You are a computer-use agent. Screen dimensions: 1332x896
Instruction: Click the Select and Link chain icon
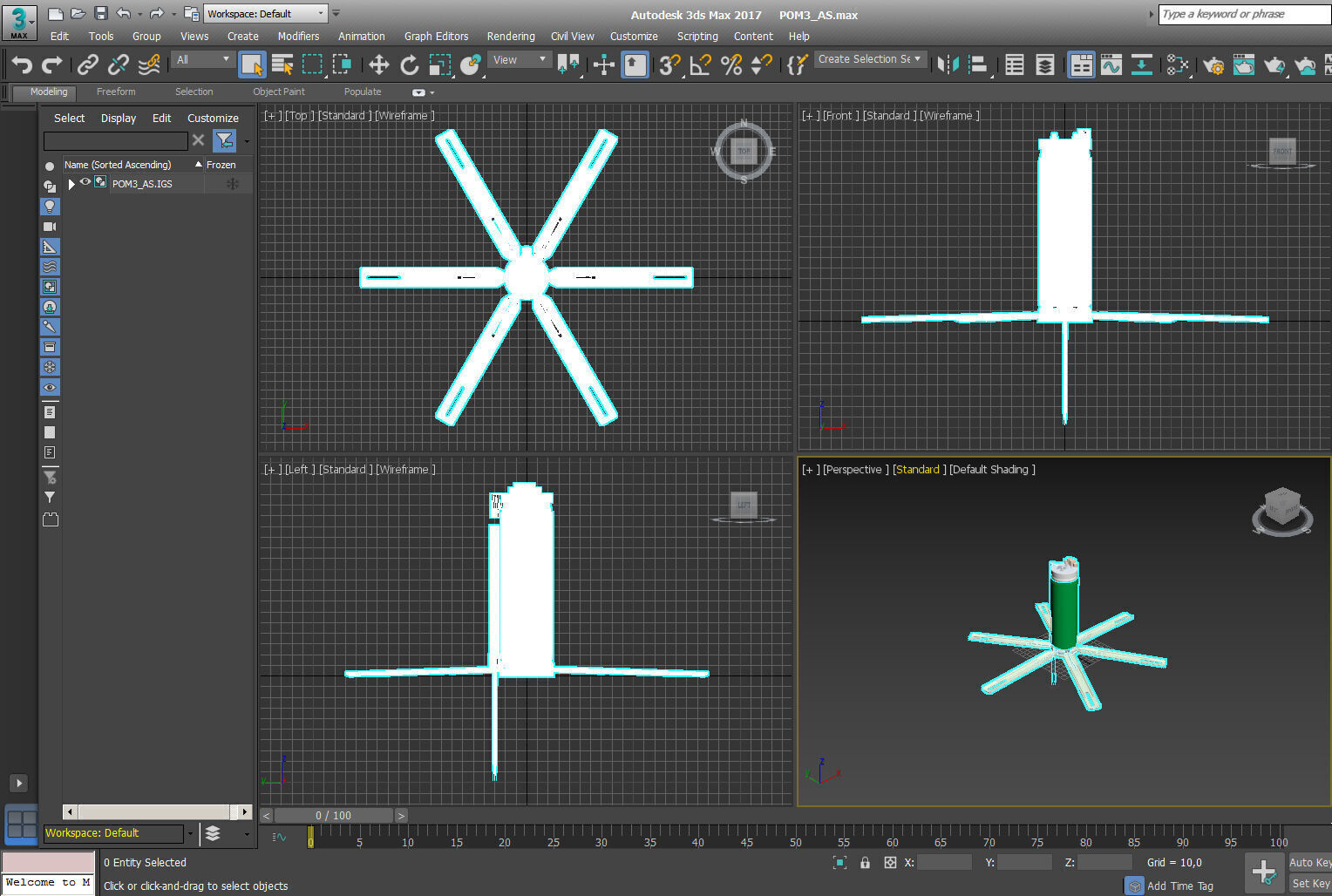87,64
